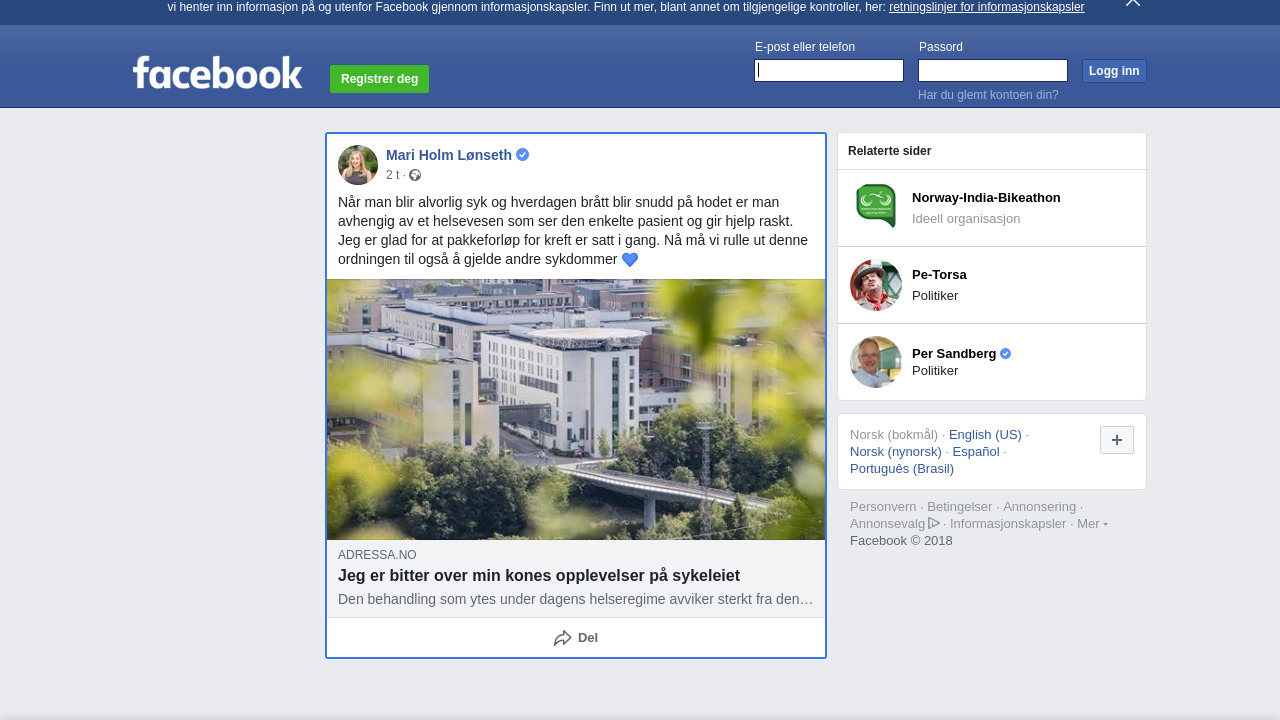
Task: Click the Registrer deg button
Action: coord(379,79)
